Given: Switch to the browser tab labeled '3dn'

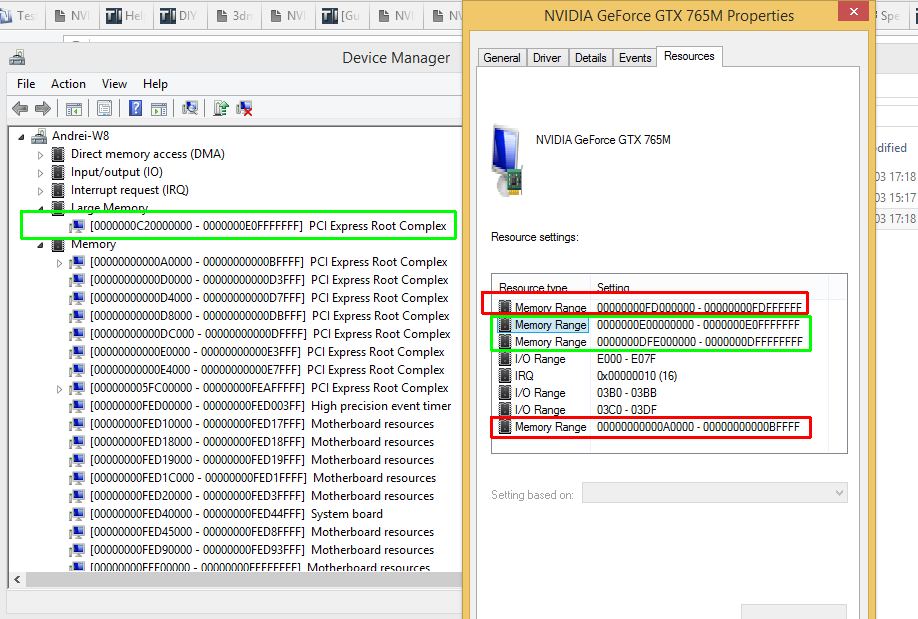Looking at the screenshot, I should [234, 16].
